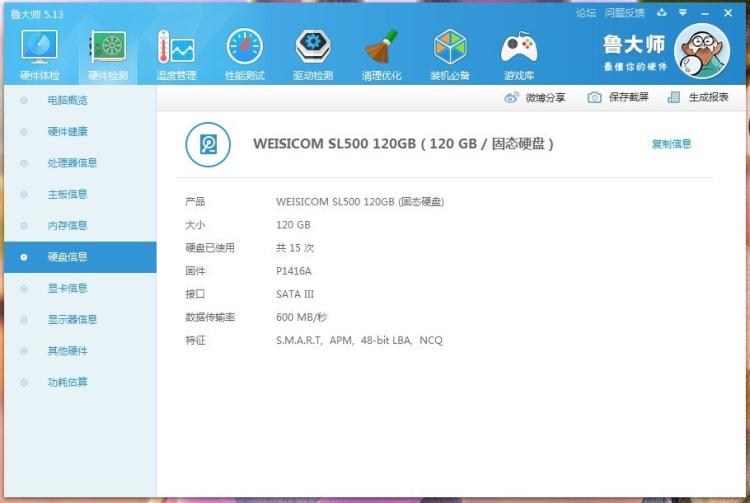Click the radio dot beside 处理器信息

(24, 163)
